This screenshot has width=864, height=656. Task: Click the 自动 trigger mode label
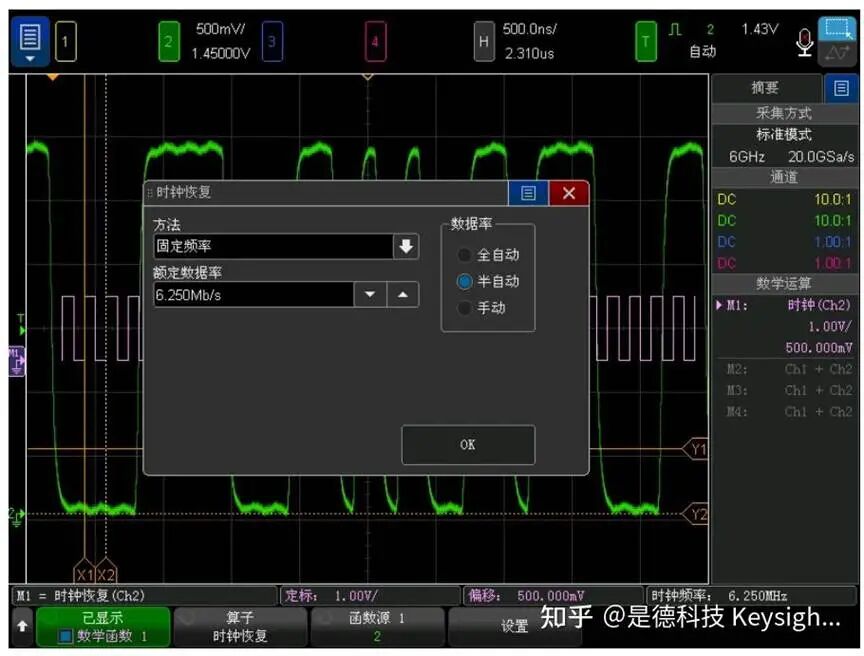[x=703, y=52]
